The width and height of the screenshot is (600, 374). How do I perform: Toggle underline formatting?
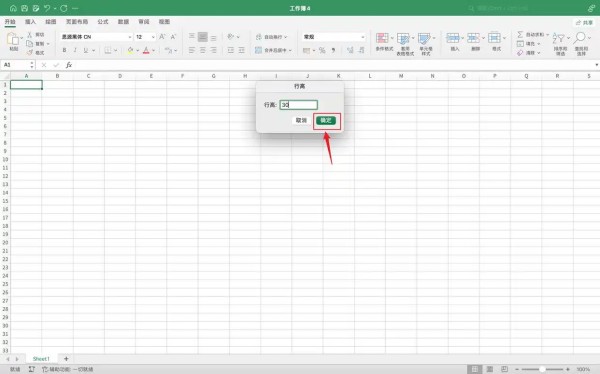point(86,50)
